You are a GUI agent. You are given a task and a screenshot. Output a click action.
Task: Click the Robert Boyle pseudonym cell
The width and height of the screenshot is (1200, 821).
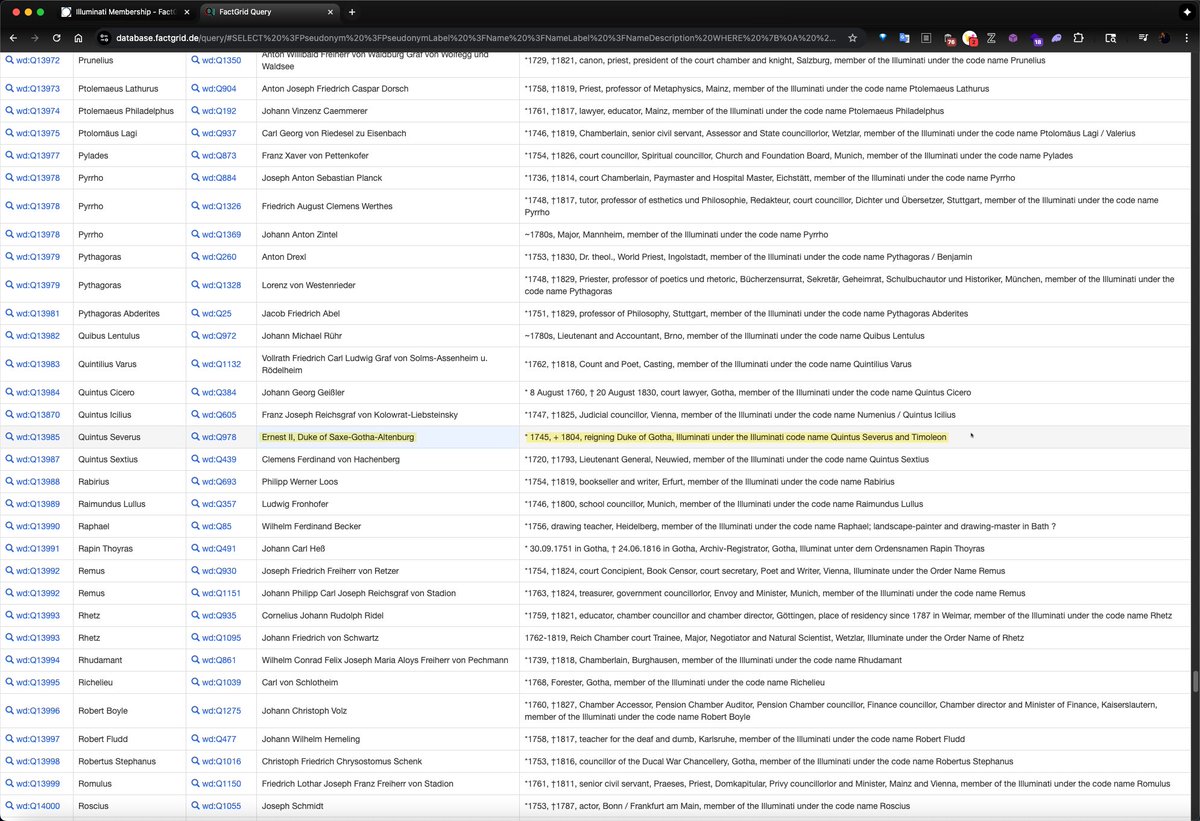[129, 711]
